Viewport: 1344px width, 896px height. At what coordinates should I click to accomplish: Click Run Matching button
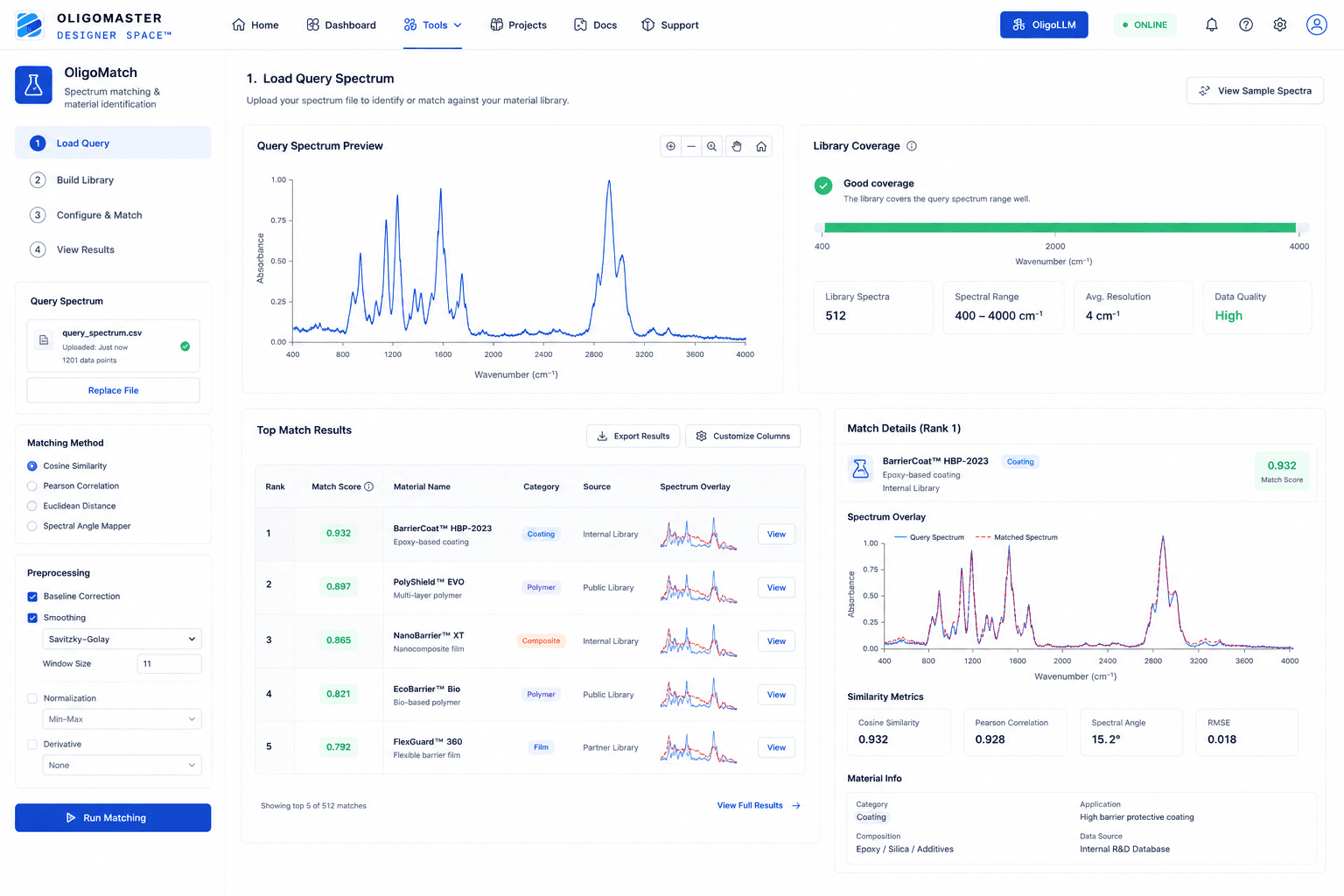pos(113,818)
